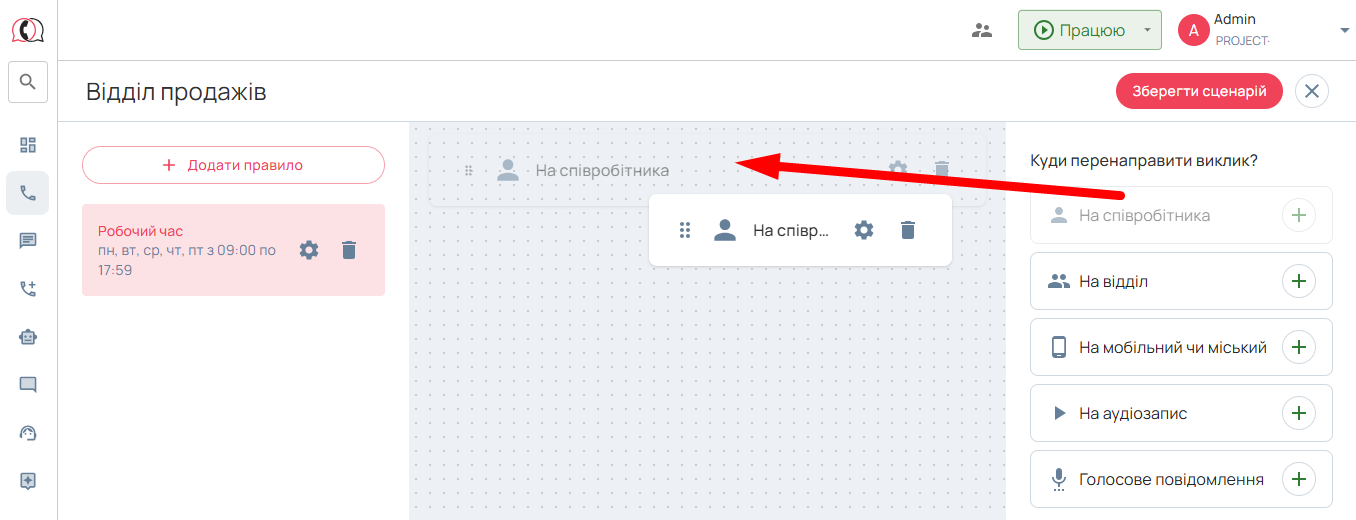Open gear settings on dragged На співр card

pos(864,230)
